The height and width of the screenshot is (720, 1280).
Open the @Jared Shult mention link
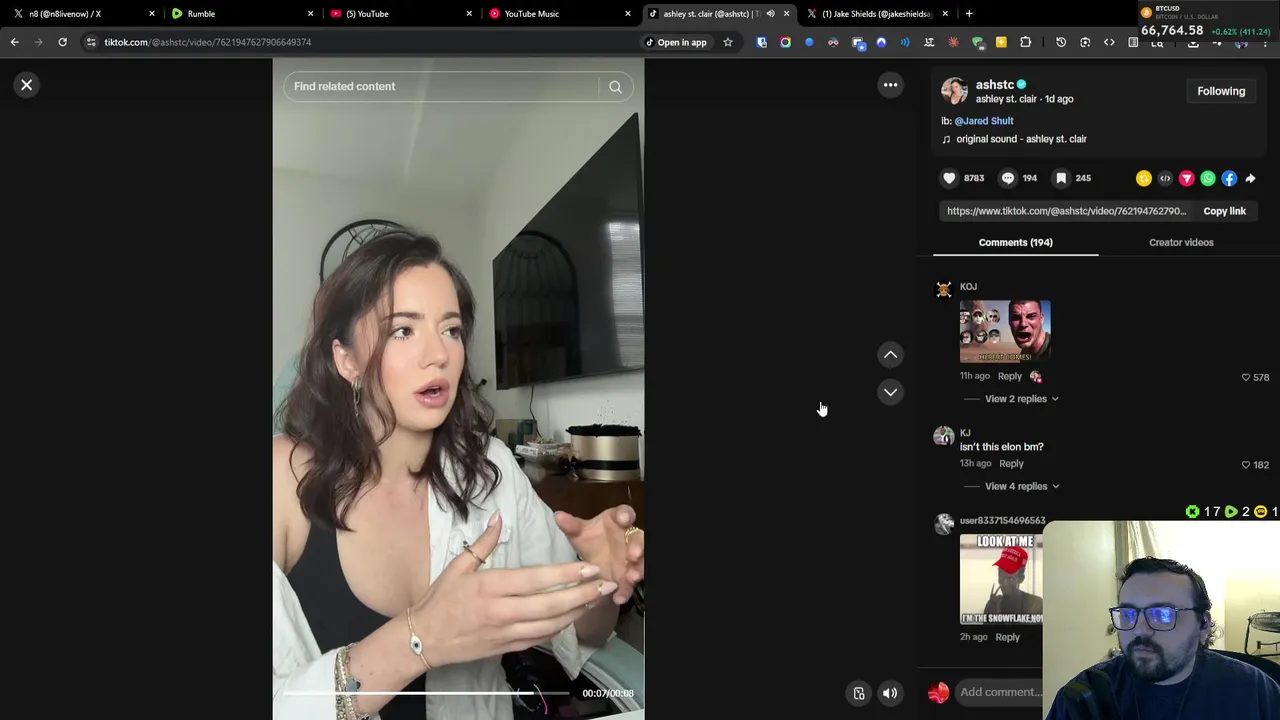[984, 121]
